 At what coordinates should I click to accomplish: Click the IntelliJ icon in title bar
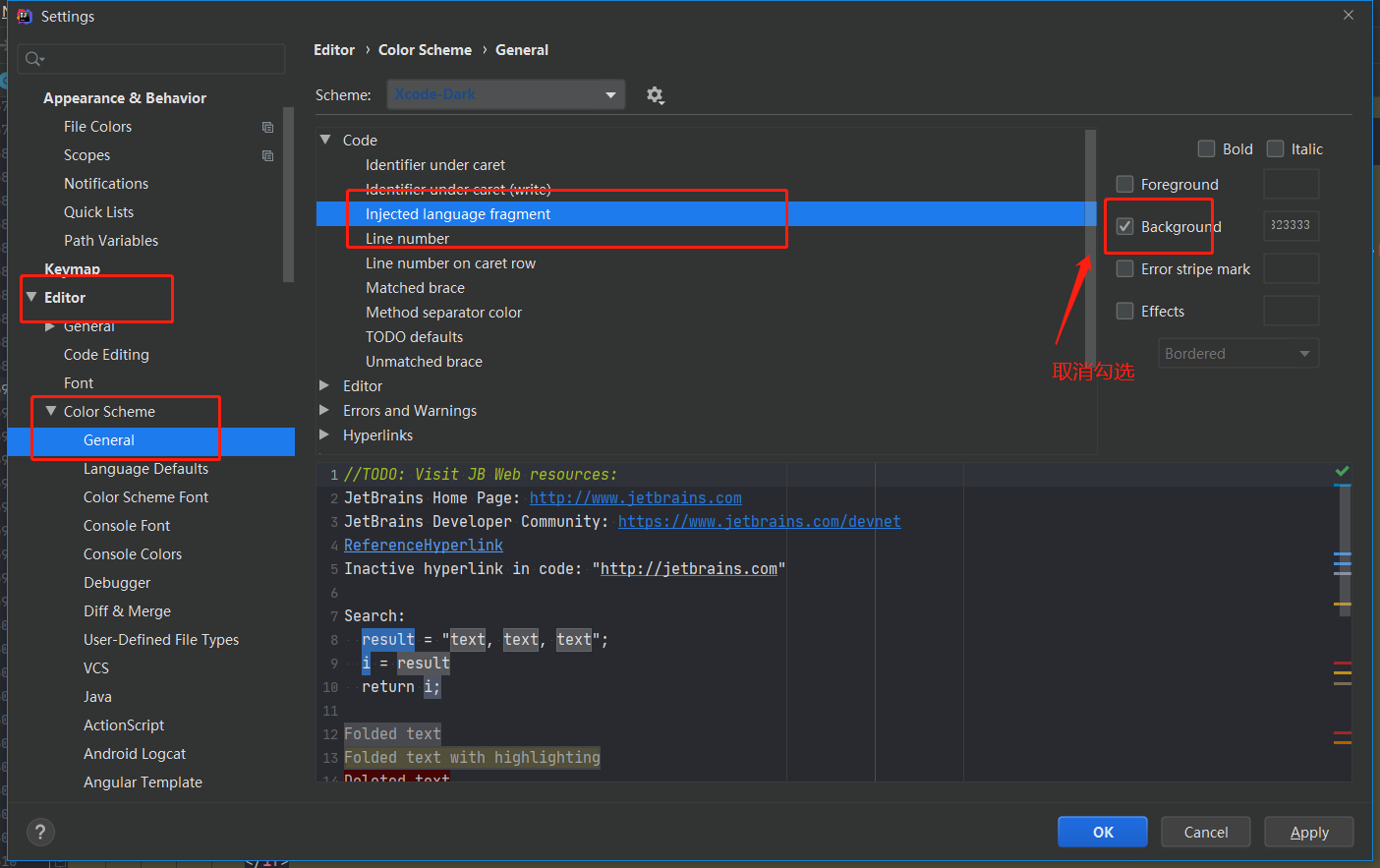(x=25, y=16)
